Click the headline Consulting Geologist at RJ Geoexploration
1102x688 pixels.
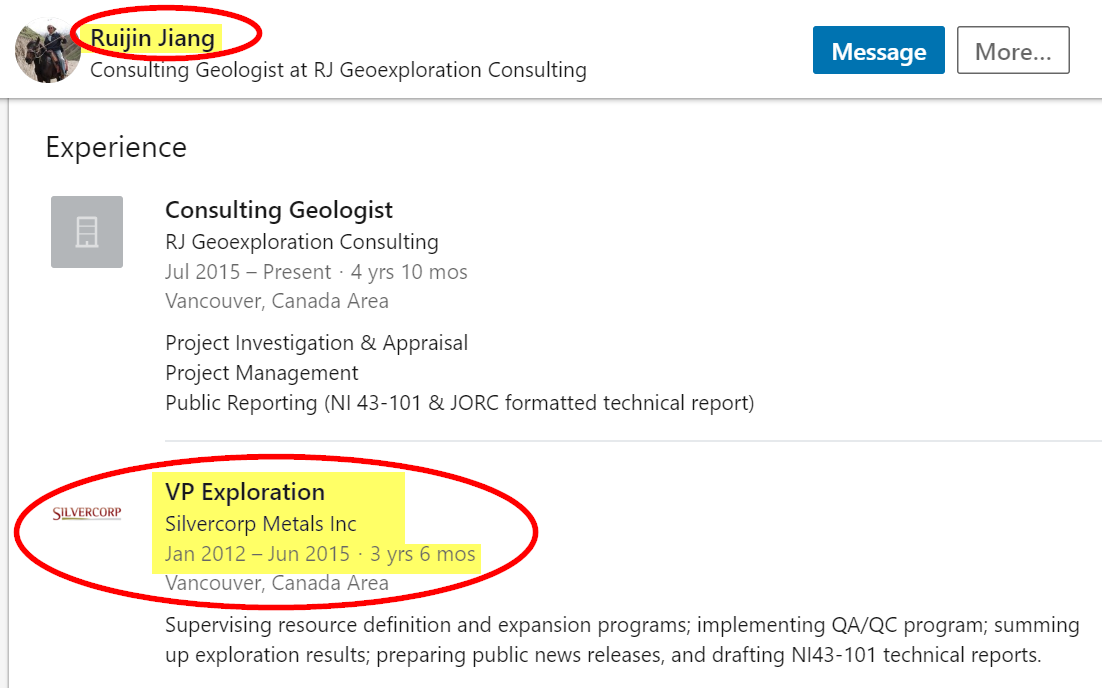[x=338, y=70]
